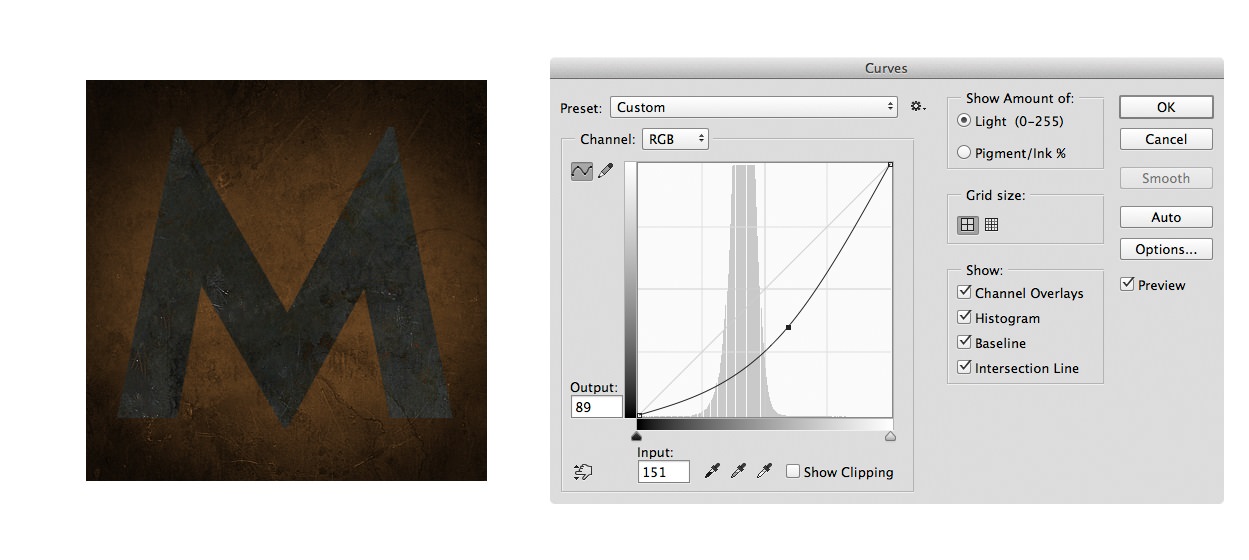Select Pigment/Ink % radio option
Screen dimensions: 1249x560
964,153
